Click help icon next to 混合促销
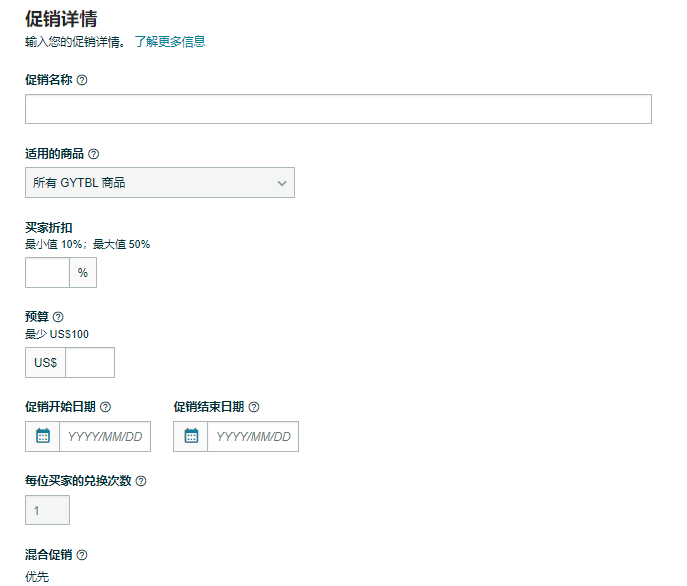Viewport: 687px width, 586px height. pyautogui.click(x=82, y=555)
